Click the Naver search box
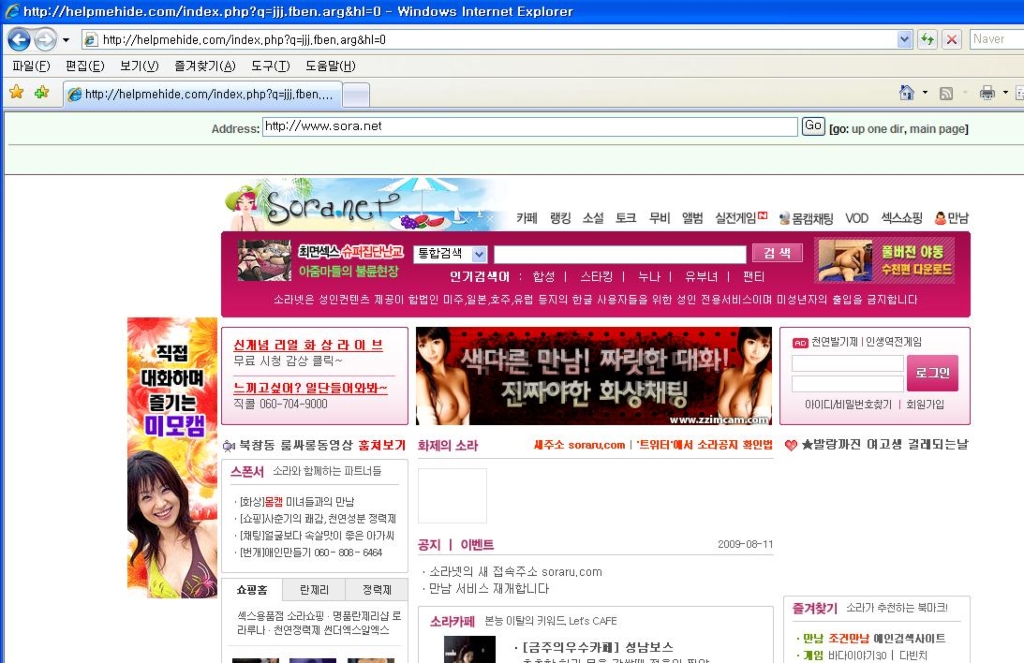Screen dimensions: 1024x663 997,39
